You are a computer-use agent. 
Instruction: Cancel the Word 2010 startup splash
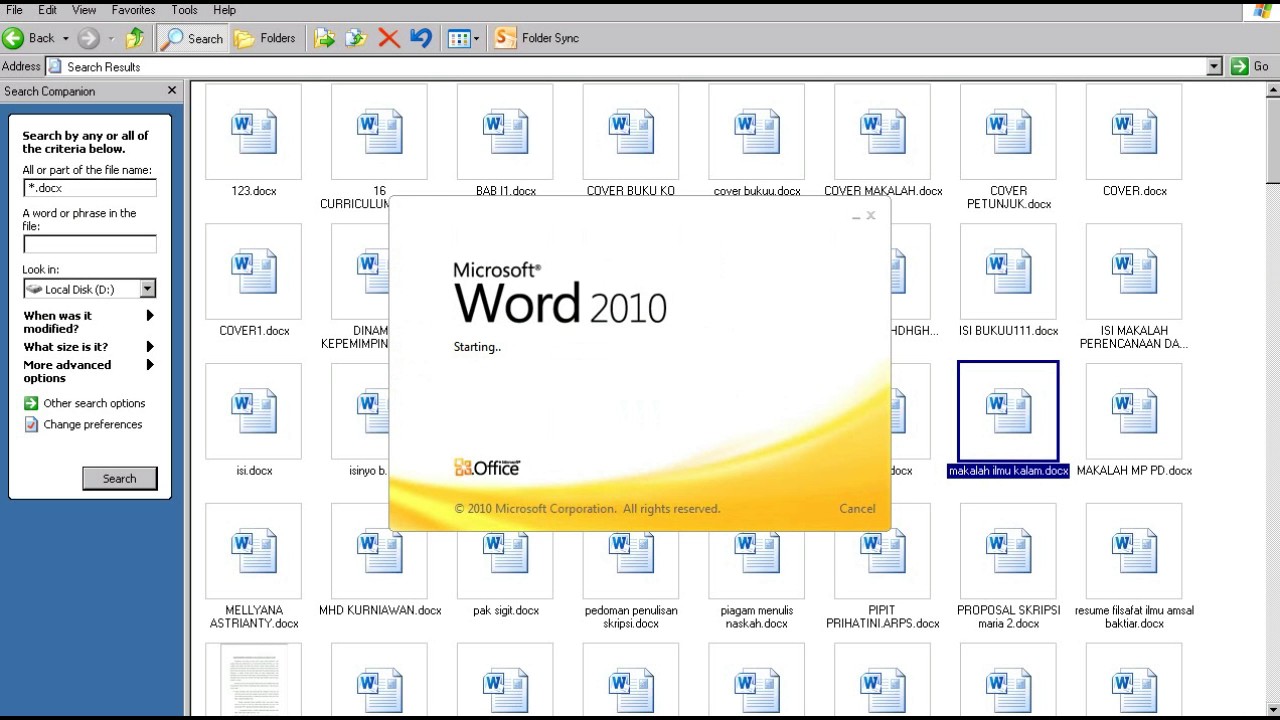click(x=857, y=508)
